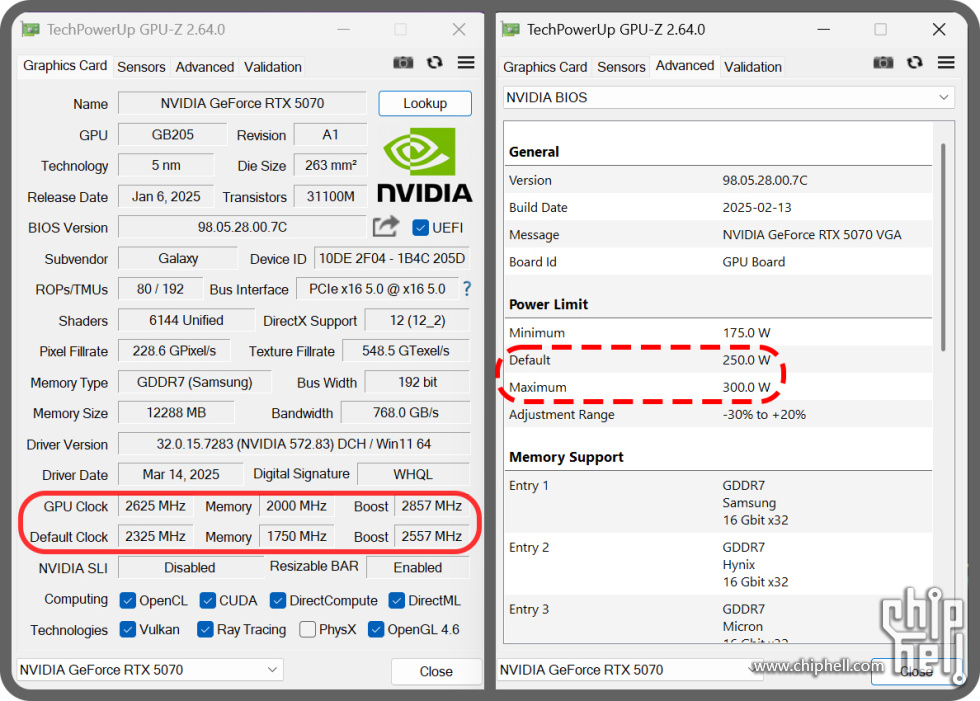Click the NVIDIA SLI value Disabled
The image size is (980, 701).
pos(190,567)
